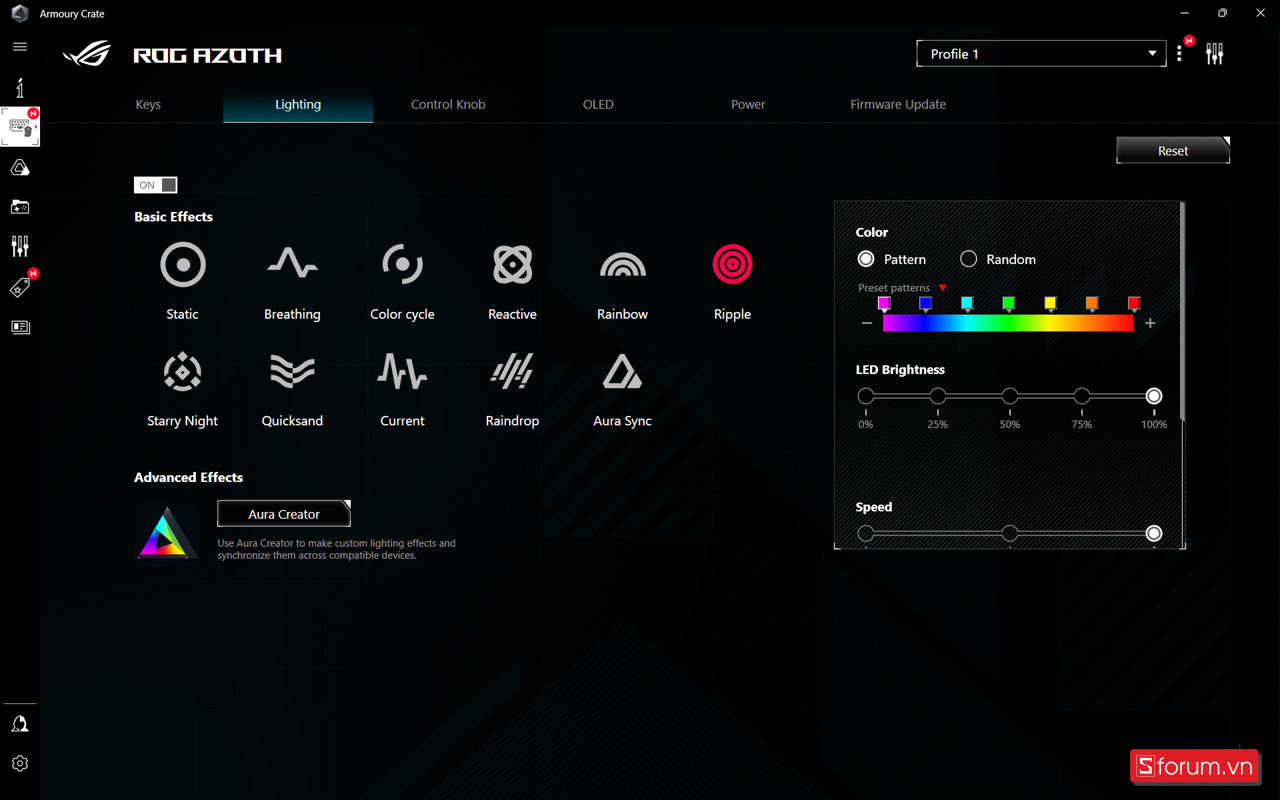
Task: Select the yellow gradient color marker
Action: click(1050, 304)
